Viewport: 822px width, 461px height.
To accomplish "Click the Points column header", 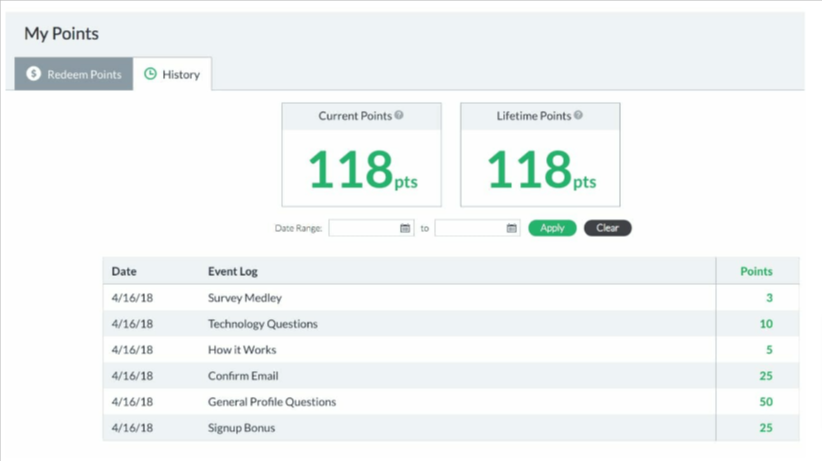I will coord(756,271).
